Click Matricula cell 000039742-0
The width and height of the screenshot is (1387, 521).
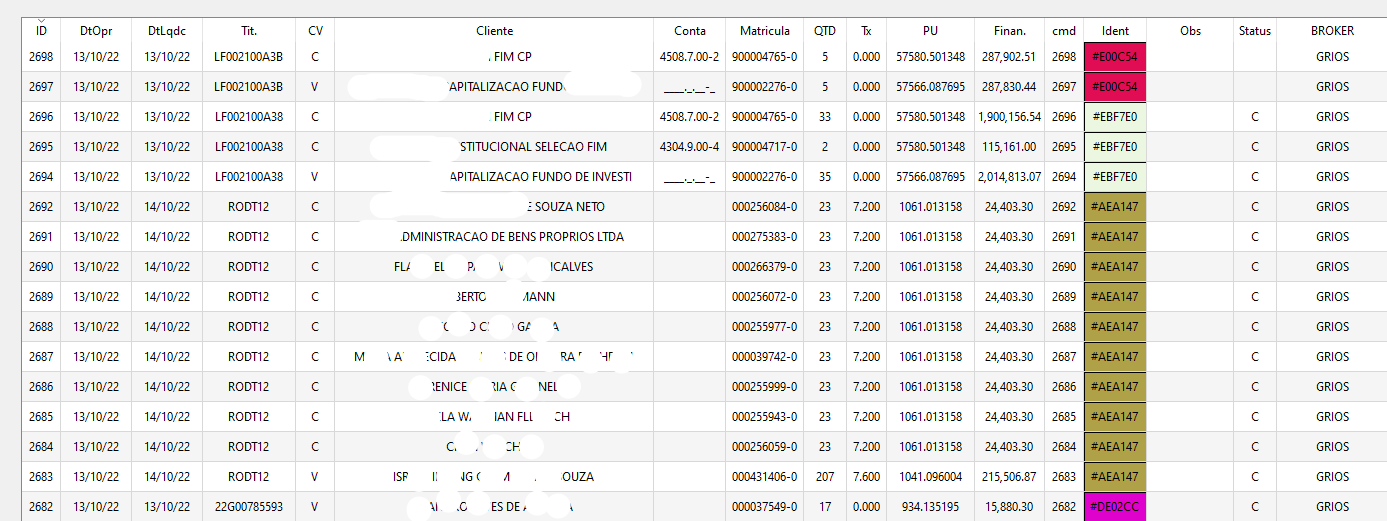[x=765, y=357]
